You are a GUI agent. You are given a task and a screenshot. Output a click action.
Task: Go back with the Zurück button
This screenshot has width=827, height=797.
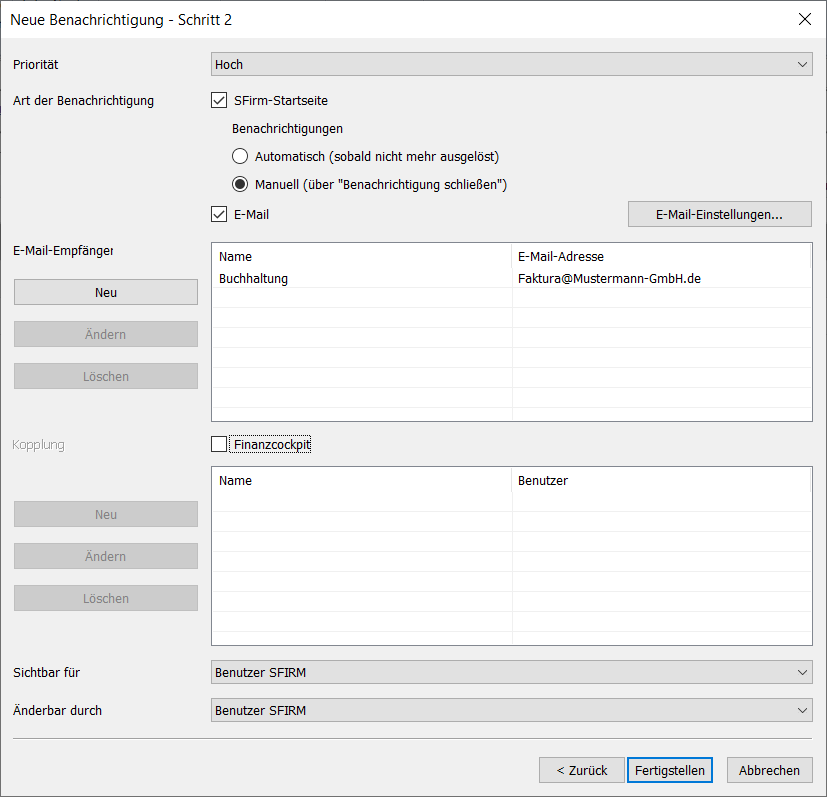click(x=582, y=770)
